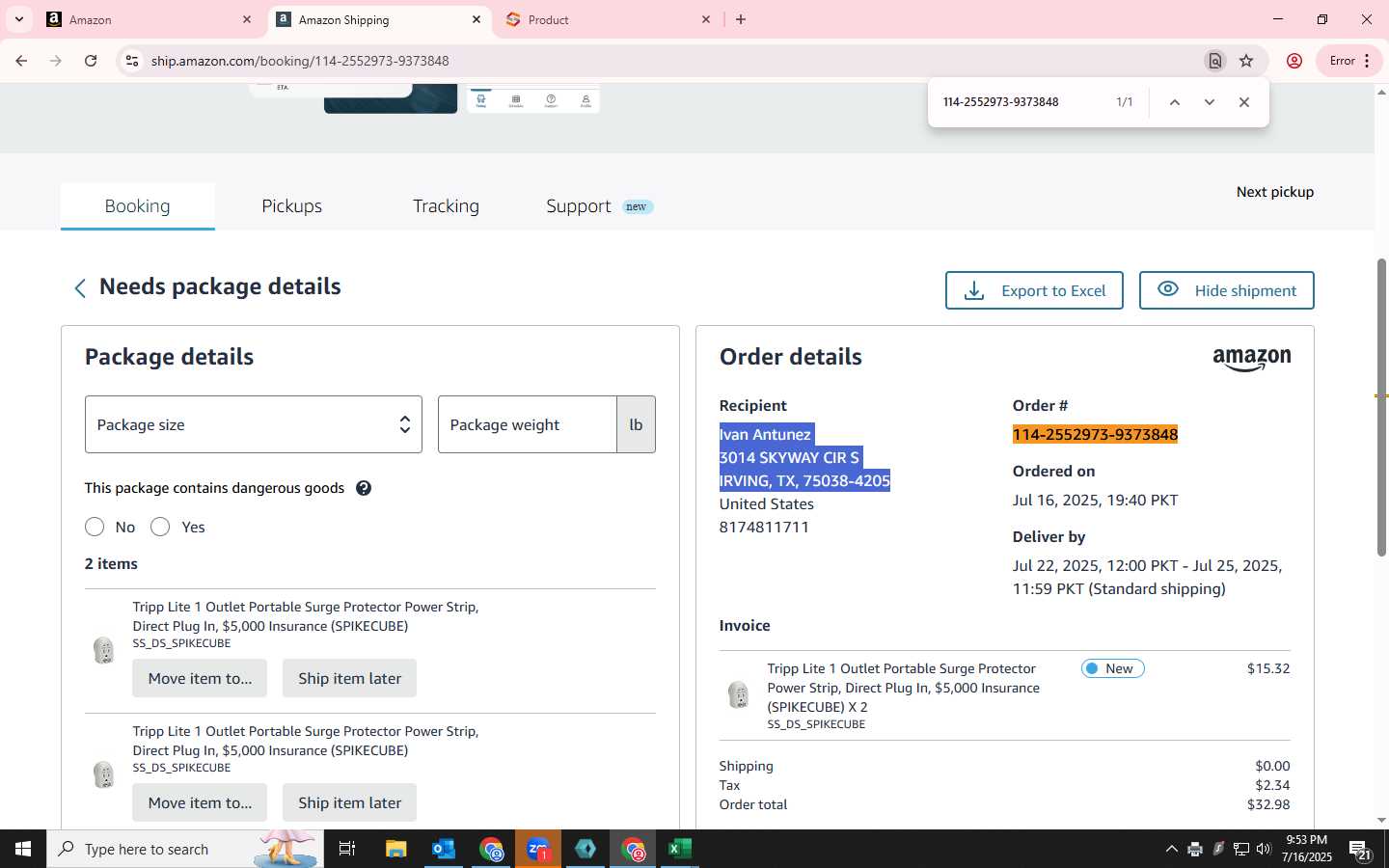Click the Next pickup label
This screenshot has width=1389, height=868.
tap(1275, 192)
